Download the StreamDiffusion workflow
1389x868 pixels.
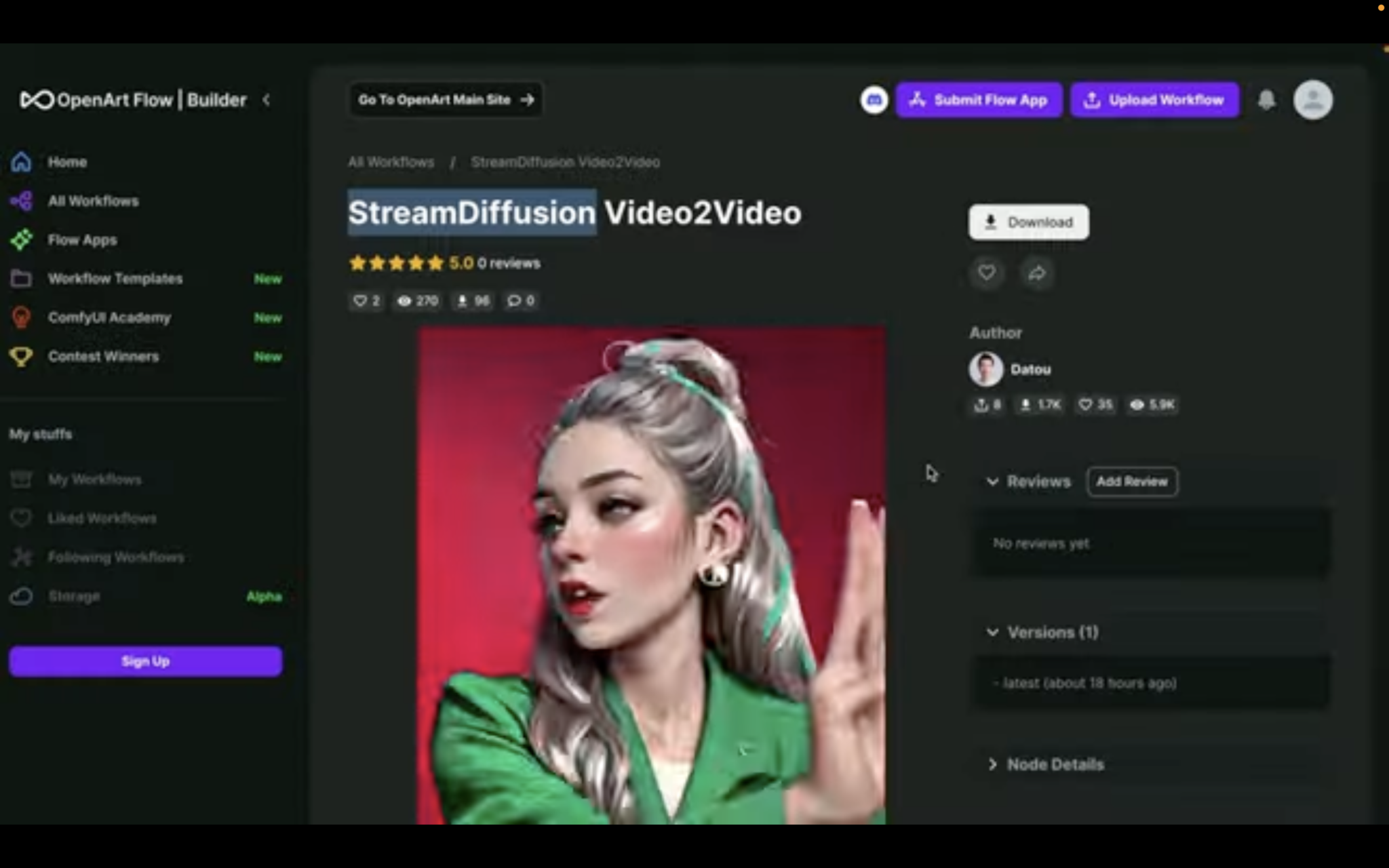[1028, 222]
